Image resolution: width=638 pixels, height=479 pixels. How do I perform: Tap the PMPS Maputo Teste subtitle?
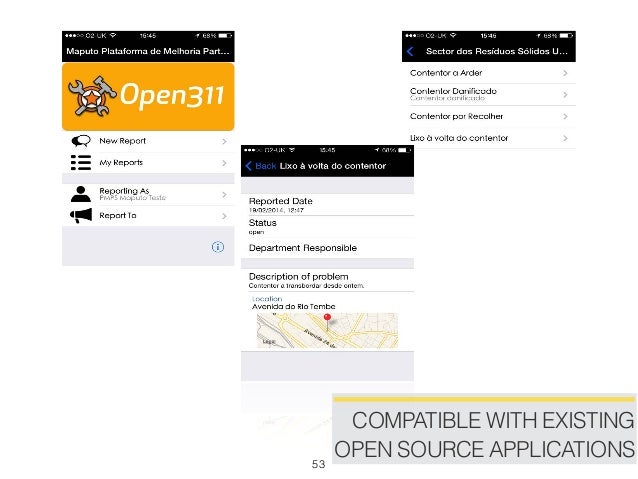(133, 198)
